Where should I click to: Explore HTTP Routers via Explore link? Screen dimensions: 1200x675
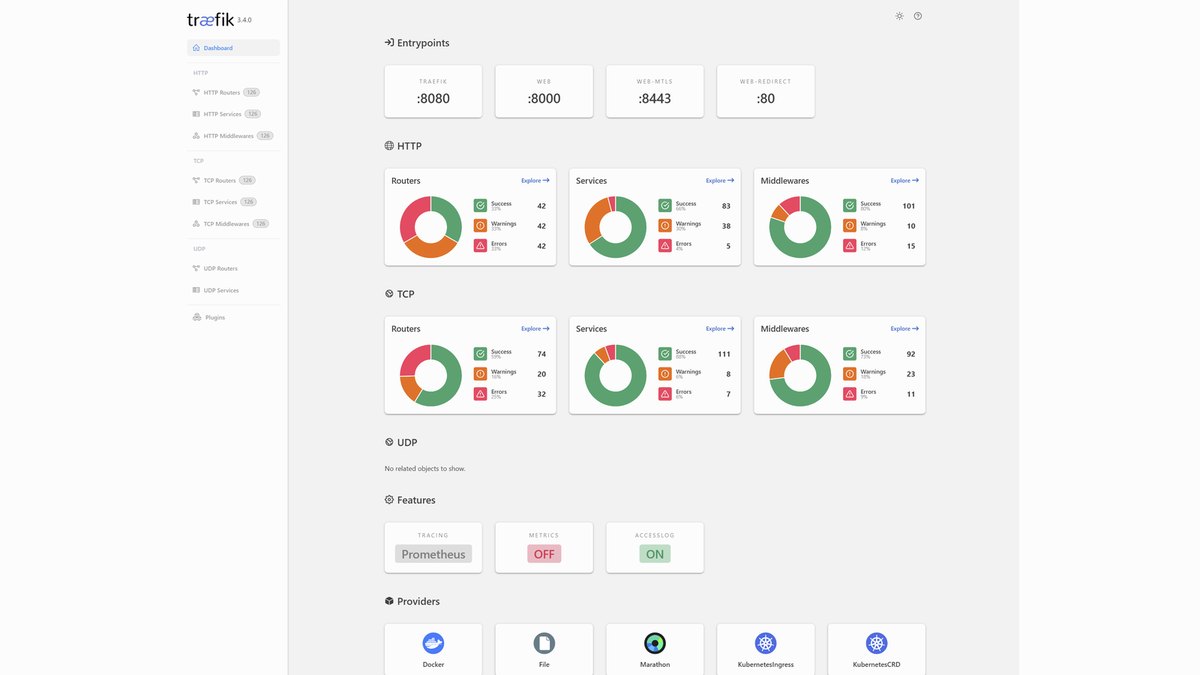coord(535,181)
